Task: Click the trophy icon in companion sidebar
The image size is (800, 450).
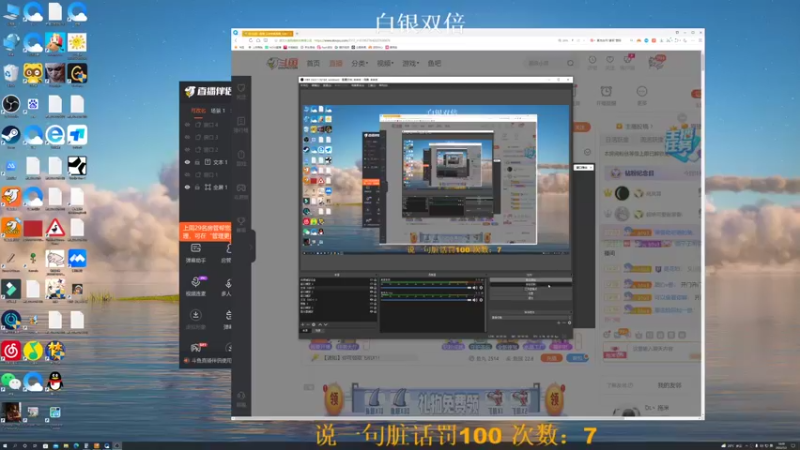Action: pos(241,221)
